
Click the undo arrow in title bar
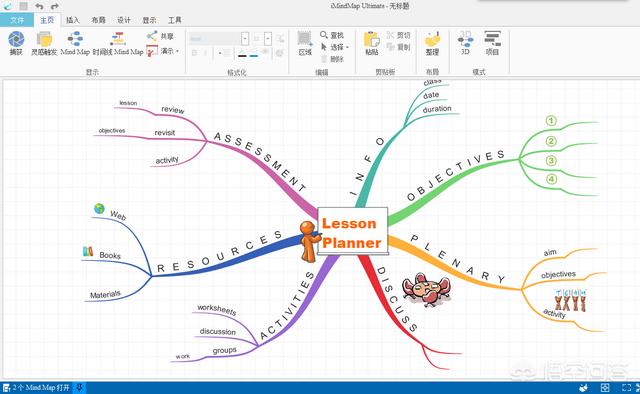(x=39, y=6)
